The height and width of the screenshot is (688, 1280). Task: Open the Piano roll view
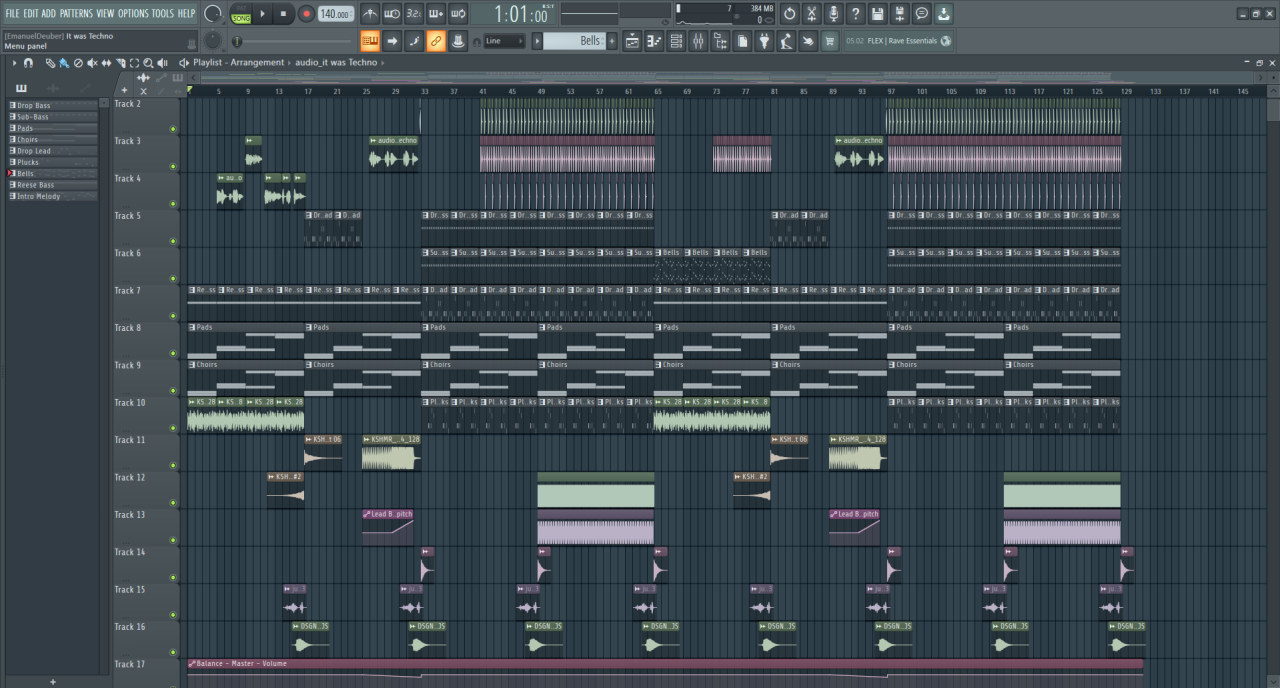coord(654,41)
